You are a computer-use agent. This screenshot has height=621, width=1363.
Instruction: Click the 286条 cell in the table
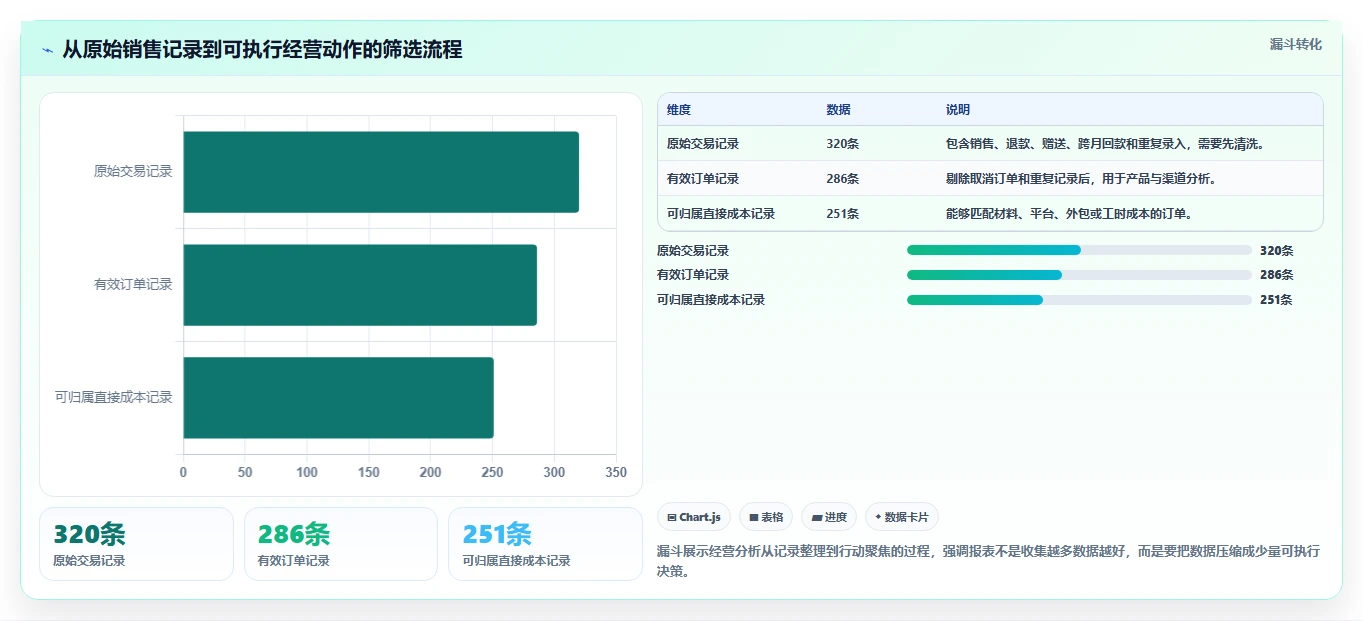[843, 179]
